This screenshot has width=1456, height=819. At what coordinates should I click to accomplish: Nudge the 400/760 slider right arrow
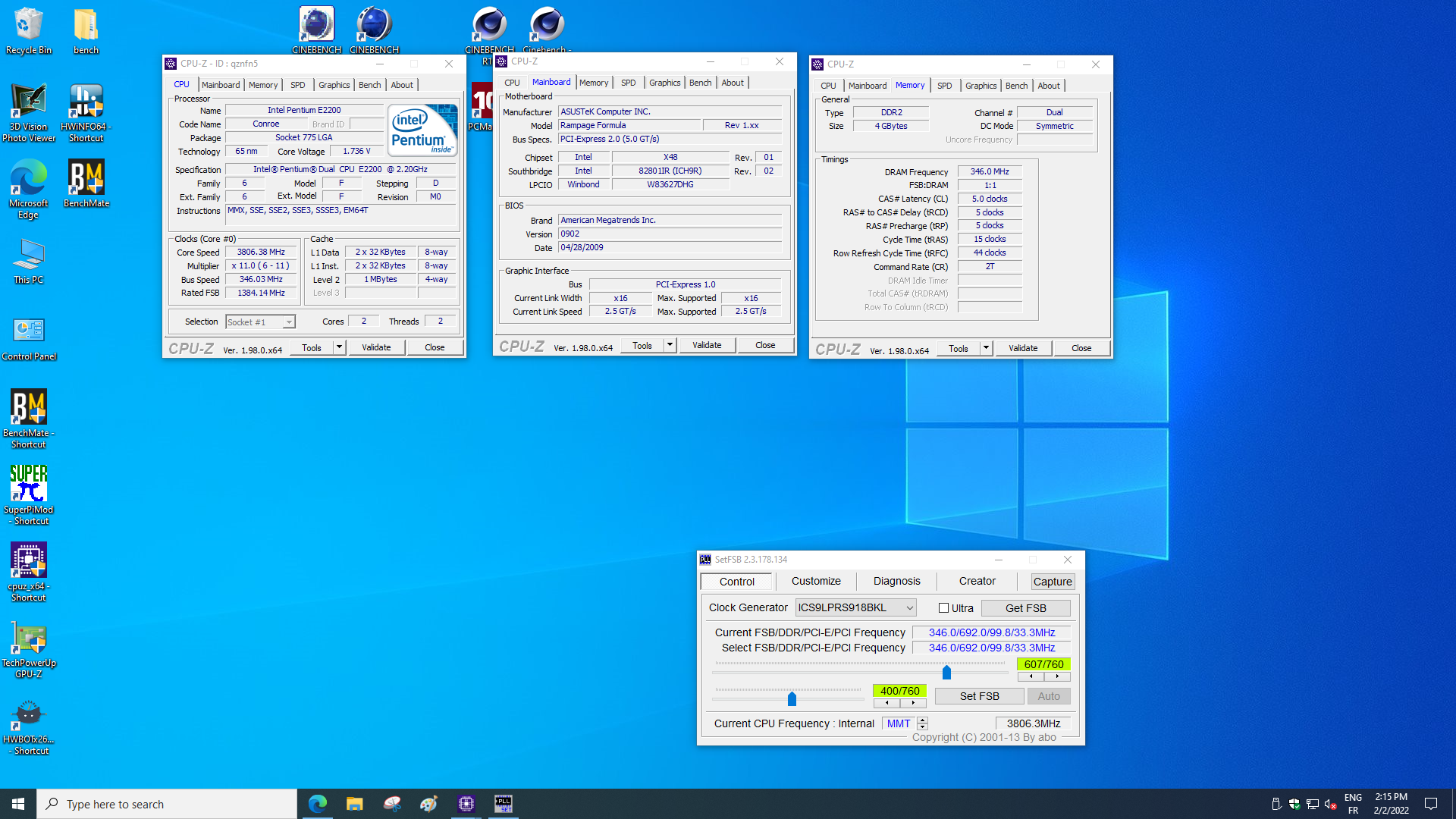(x=913, y=703)
